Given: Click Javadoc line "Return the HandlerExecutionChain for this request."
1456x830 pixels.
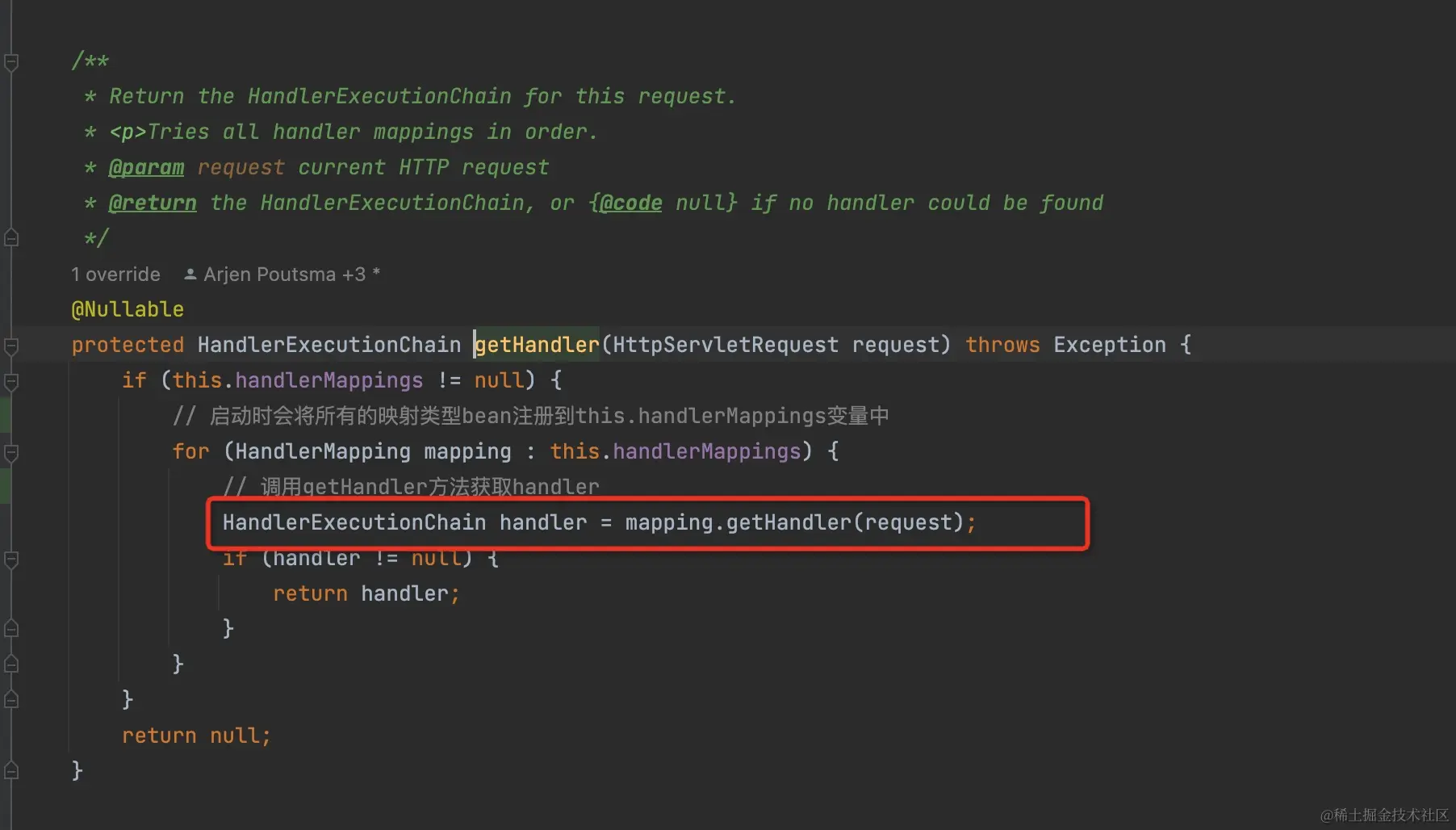Looking at the screenshot, I should (x=423, y=96).
